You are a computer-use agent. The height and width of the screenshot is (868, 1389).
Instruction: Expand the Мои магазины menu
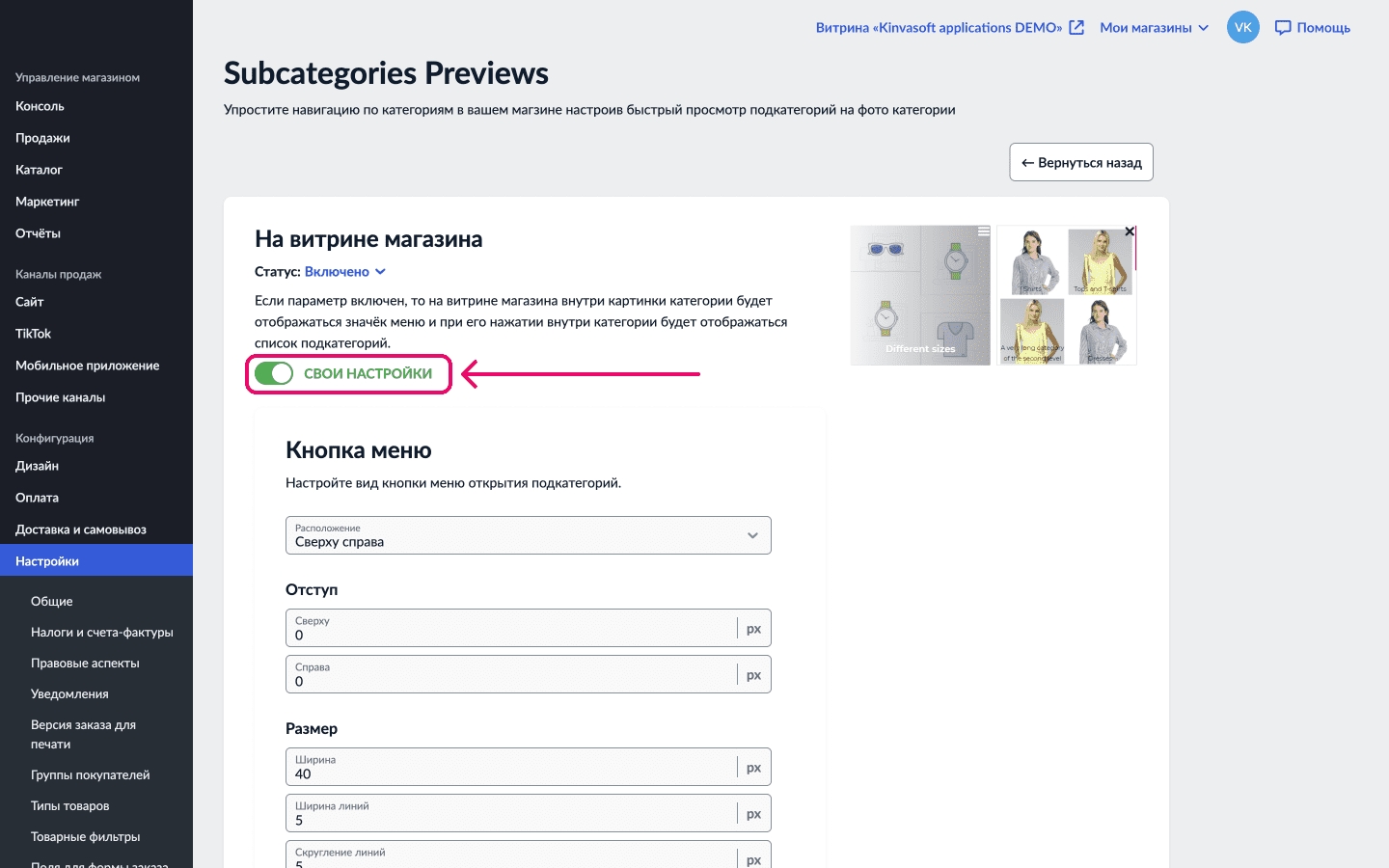pyautogui.click(x=1154, y=28)
